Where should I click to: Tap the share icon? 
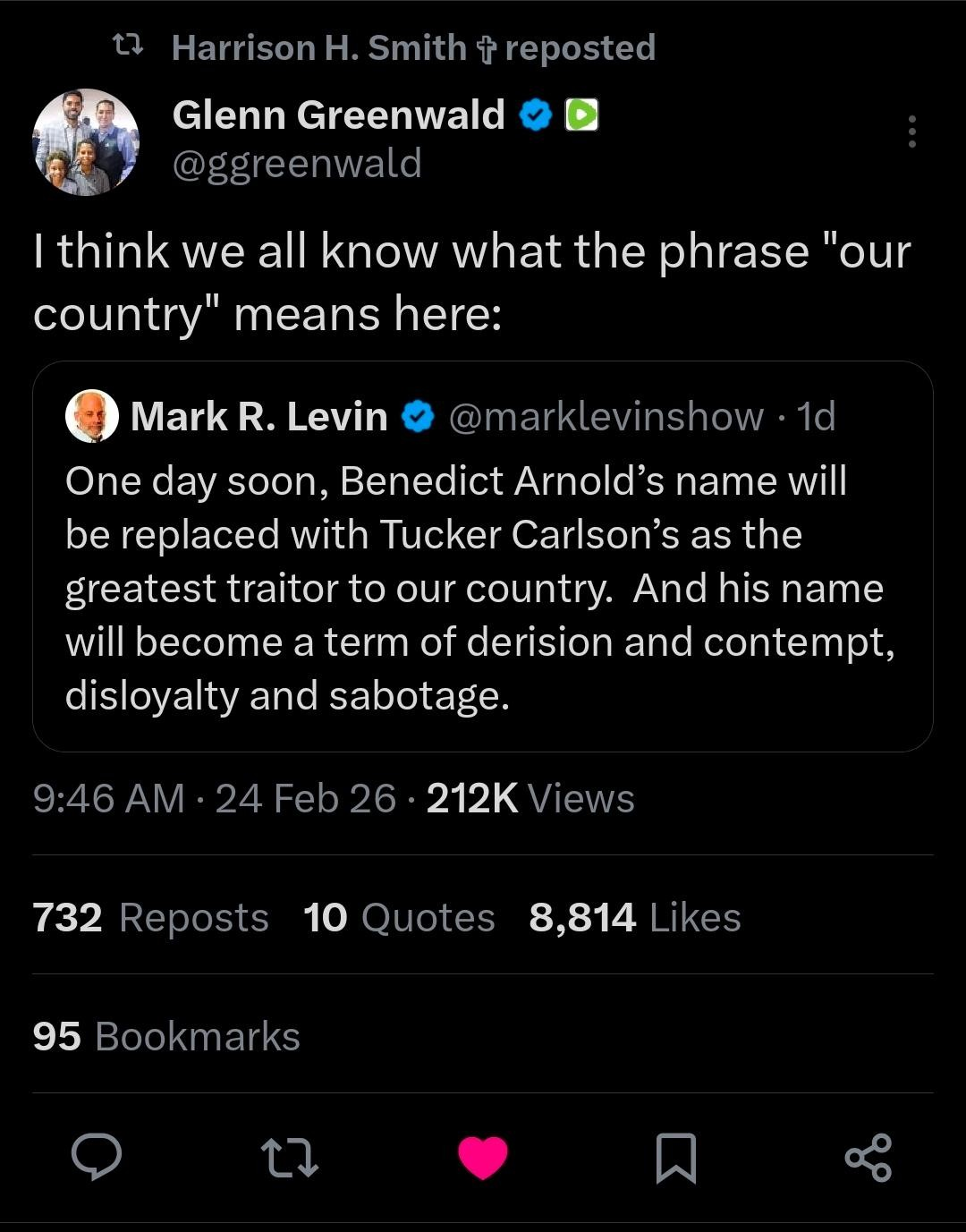869,1157
